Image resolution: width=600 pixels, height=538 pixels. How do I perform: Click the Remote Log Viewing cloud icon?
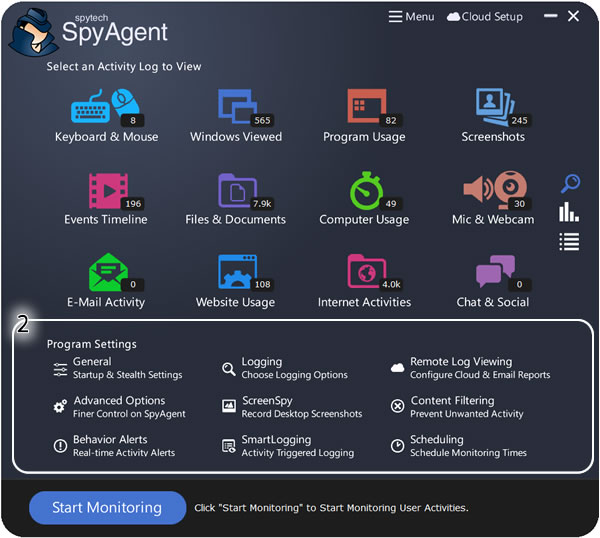pyautogui.click(x=398, y=368)
